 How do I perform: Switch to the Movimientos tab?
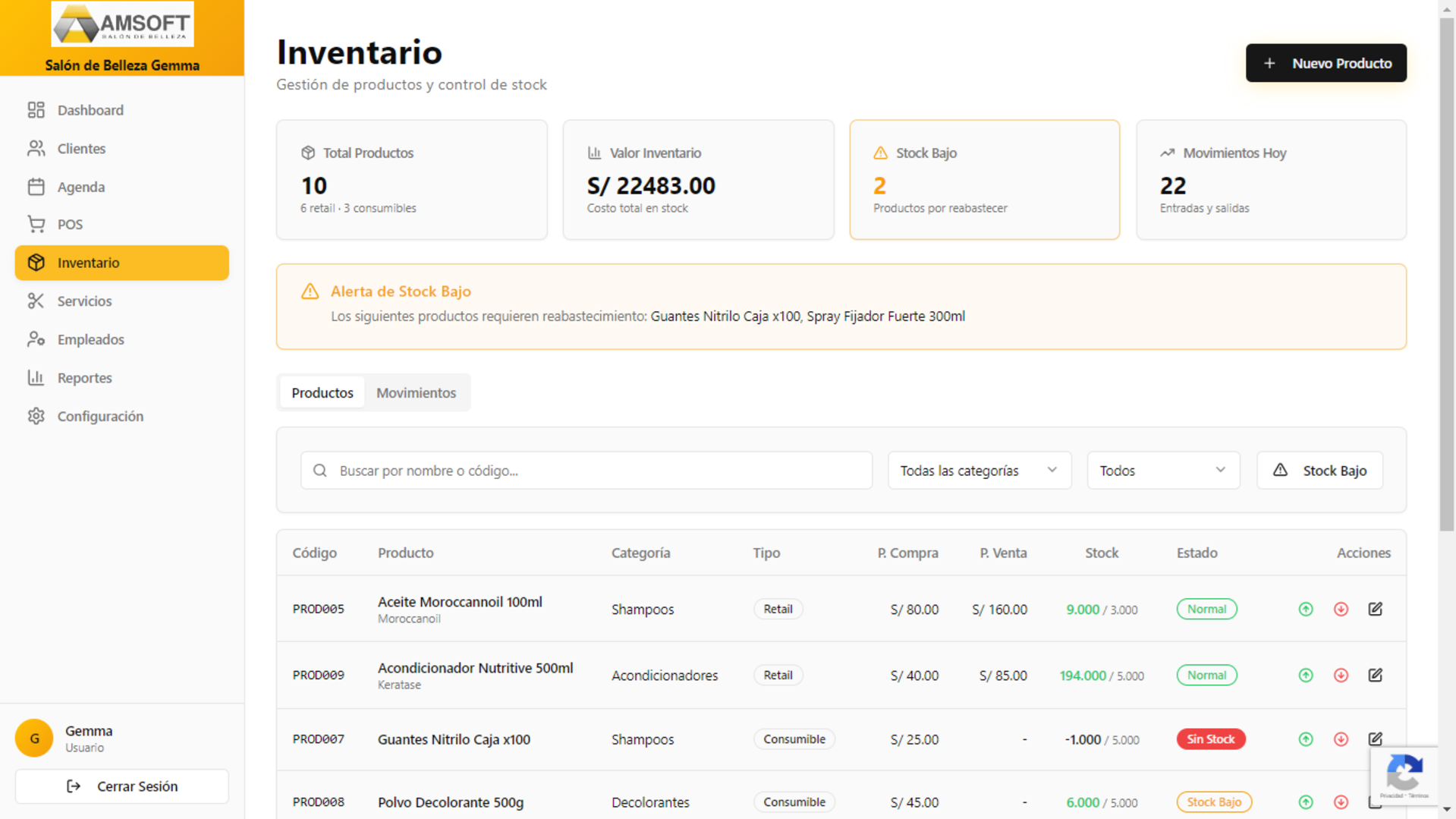[x=416, y=392]
